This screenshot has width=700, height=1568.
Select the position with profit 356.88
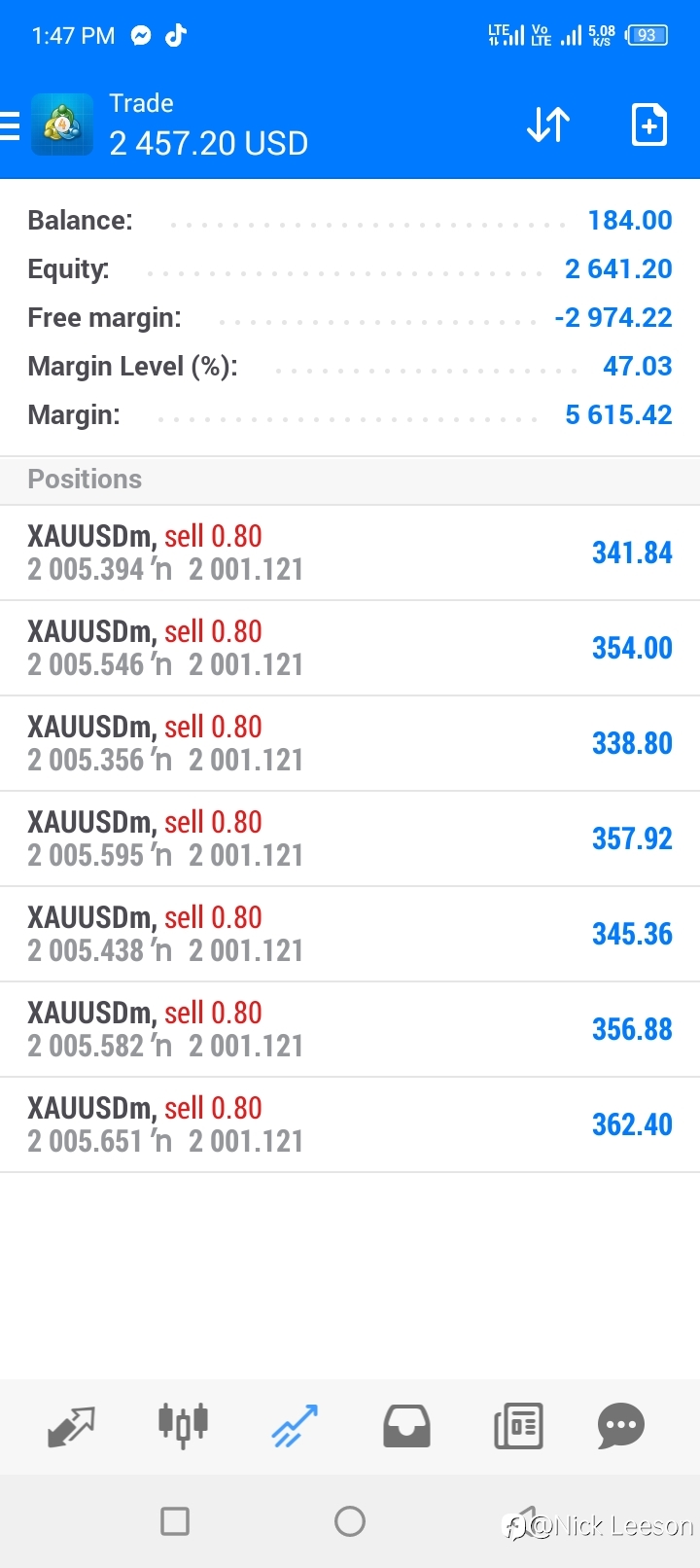point(350,1029)
